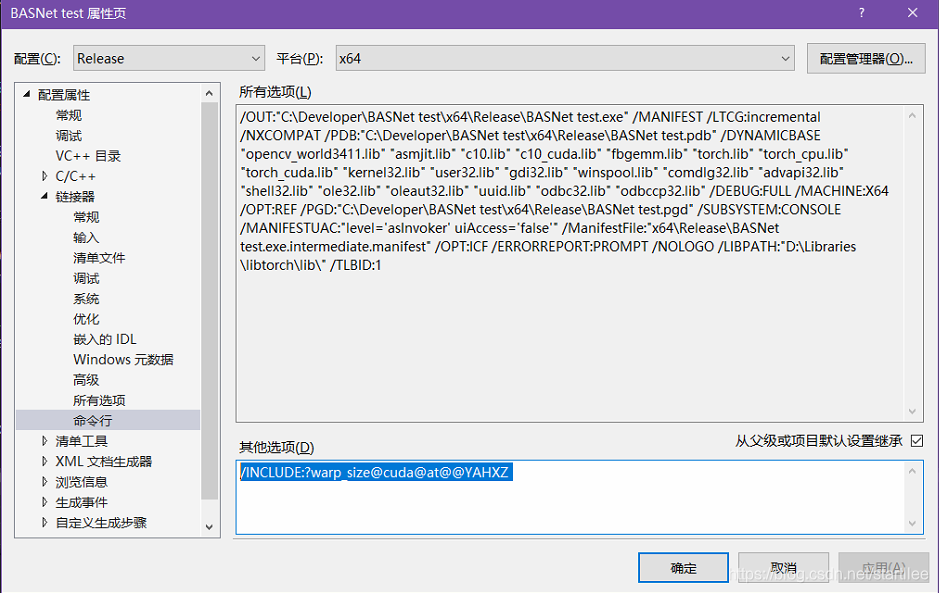Select 调试 under 配置属性
This screenshot has height=593, width=939.
tap(69, 135)
